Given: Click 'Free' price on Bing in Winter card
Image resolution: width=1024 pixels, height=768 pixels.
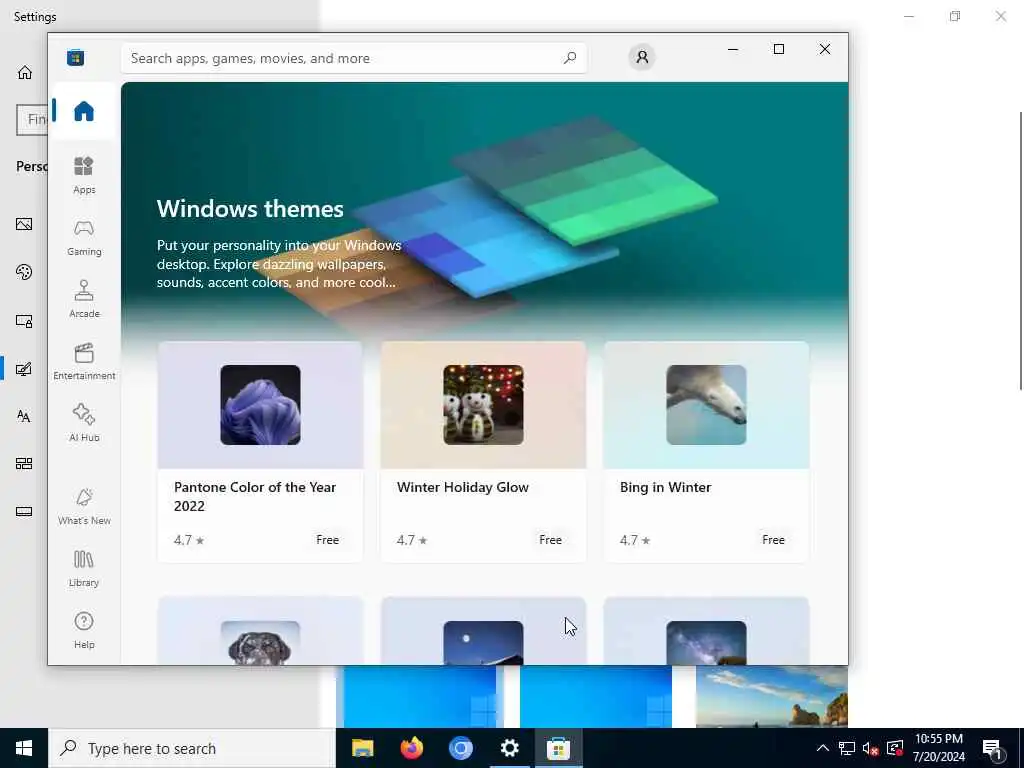Looking at the screenshot, I should coord(773,540).
